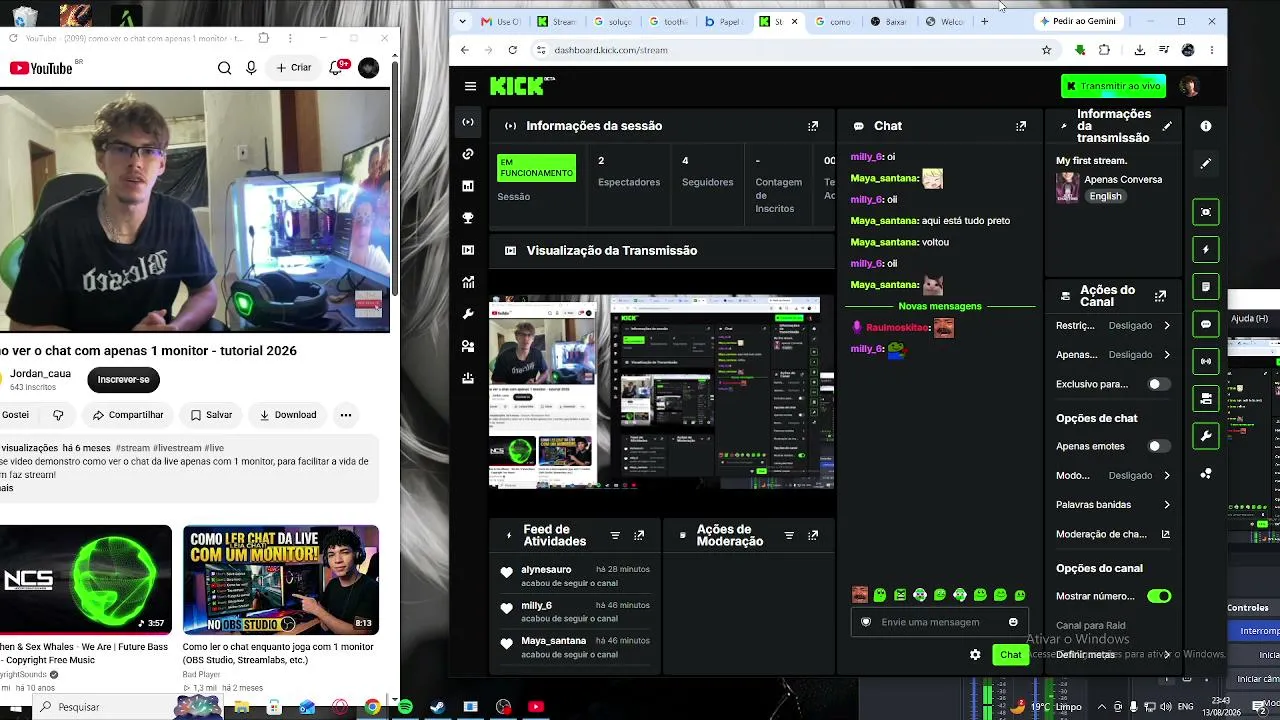Edit Informações da transmissão with the pencil
The width and height of the screenshot is (1280, 720).
(x=1167, y=126)
